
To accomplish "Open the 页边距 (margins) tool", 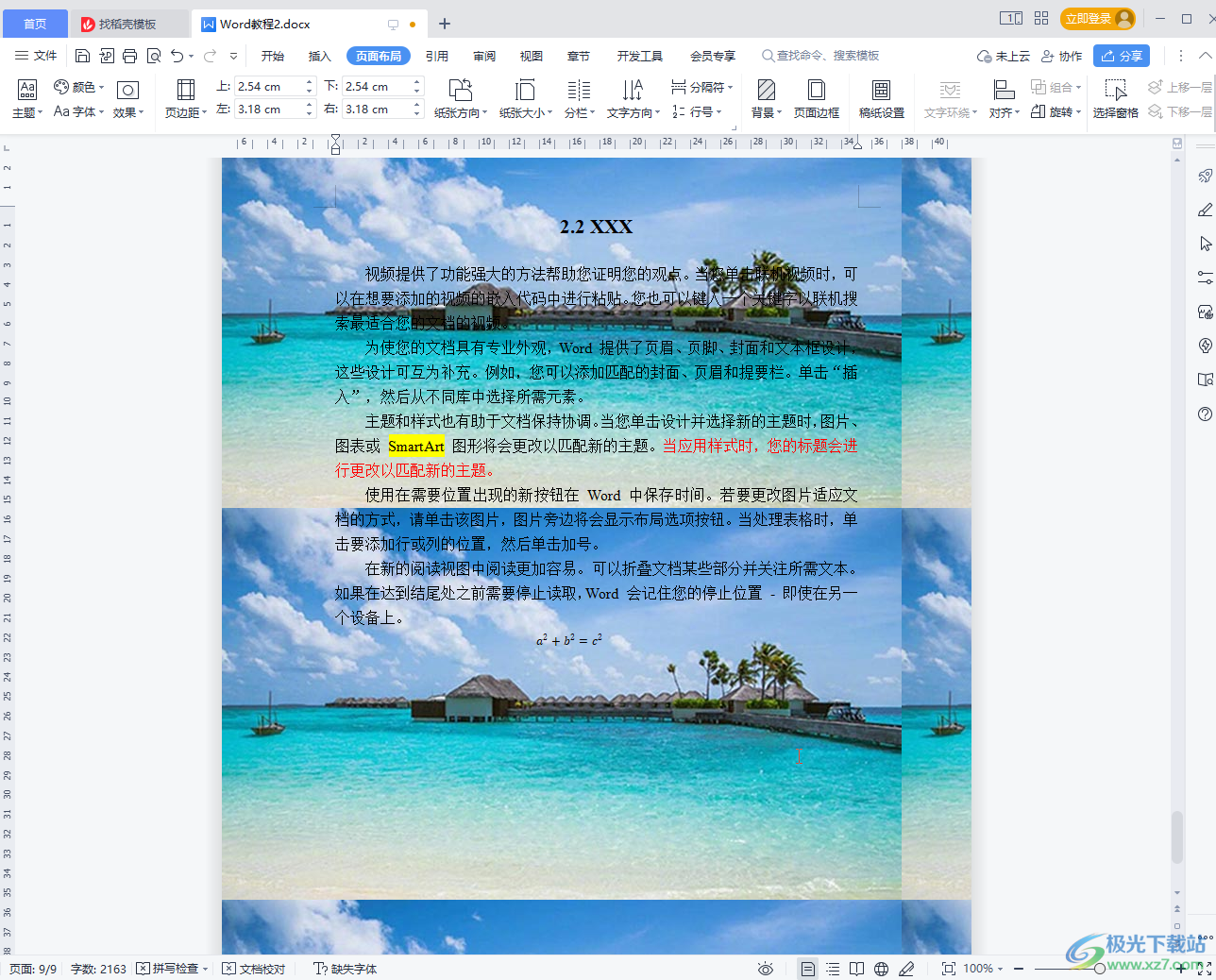I will pos(186,99).
